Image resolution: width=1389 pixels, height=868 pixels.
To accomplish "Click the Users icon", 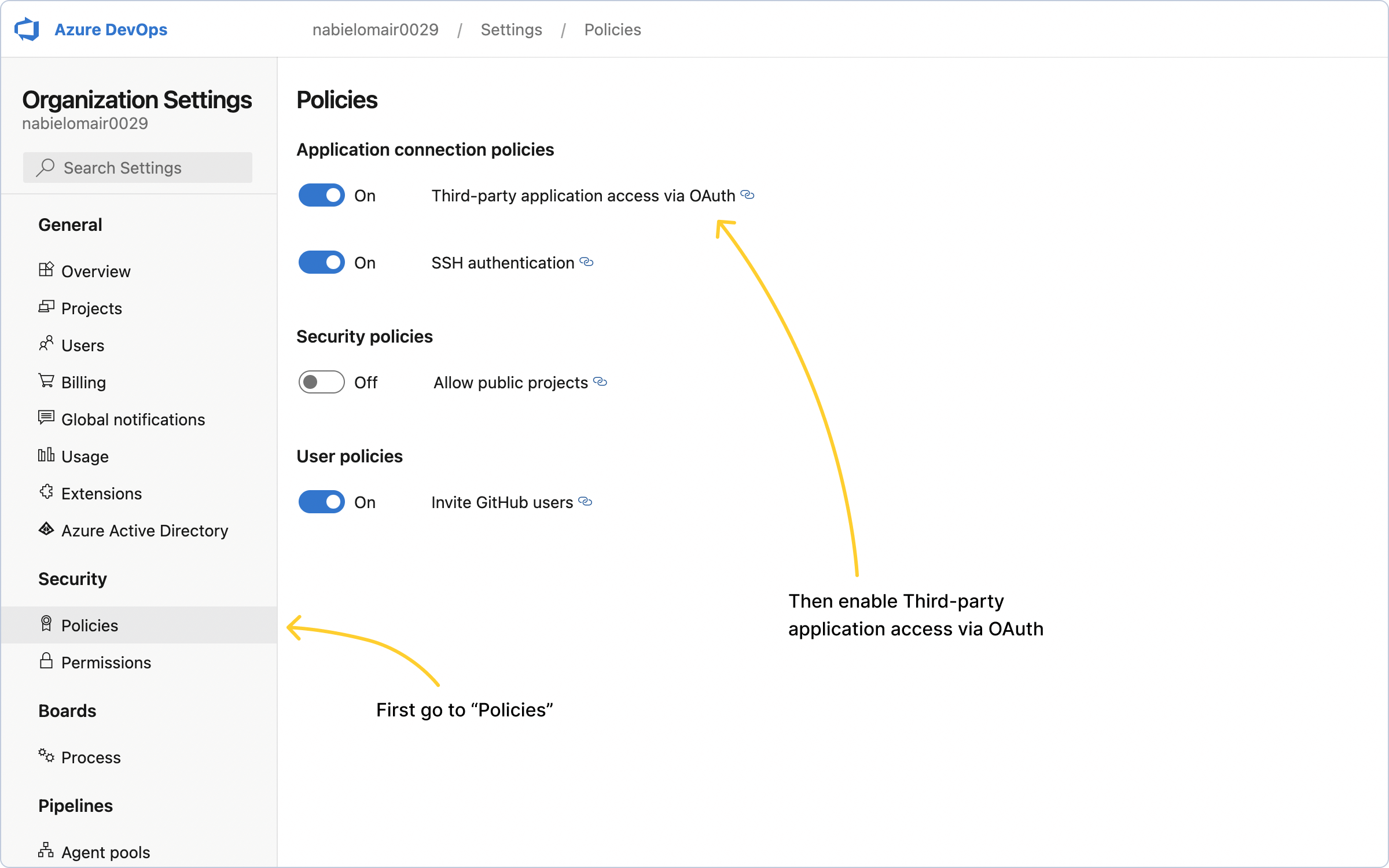I will pos(46,344).
